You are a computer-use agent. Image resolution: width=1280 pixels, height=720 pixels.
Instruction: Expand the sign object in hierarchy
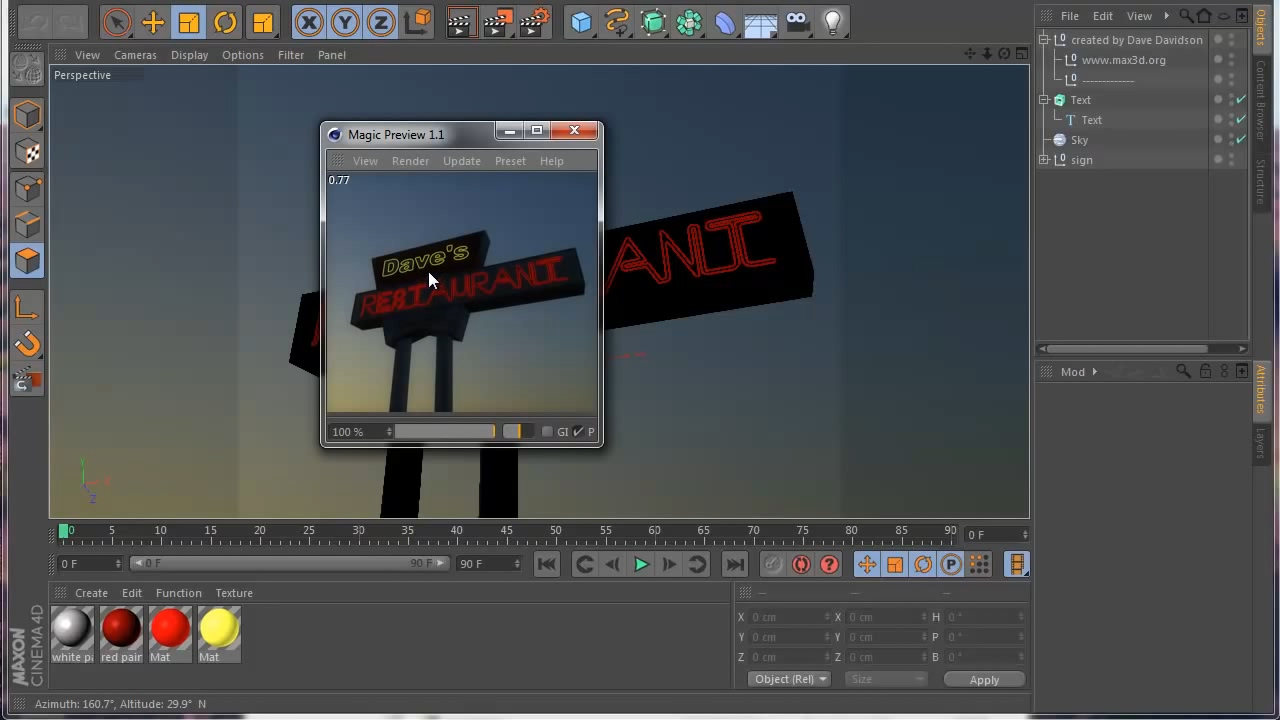pyautogui.click(x=1044, y=160)
